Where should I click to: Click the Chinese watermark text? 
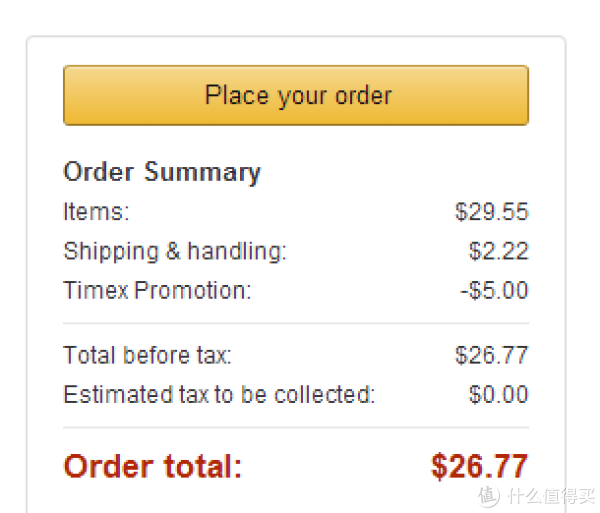[551, 496]
